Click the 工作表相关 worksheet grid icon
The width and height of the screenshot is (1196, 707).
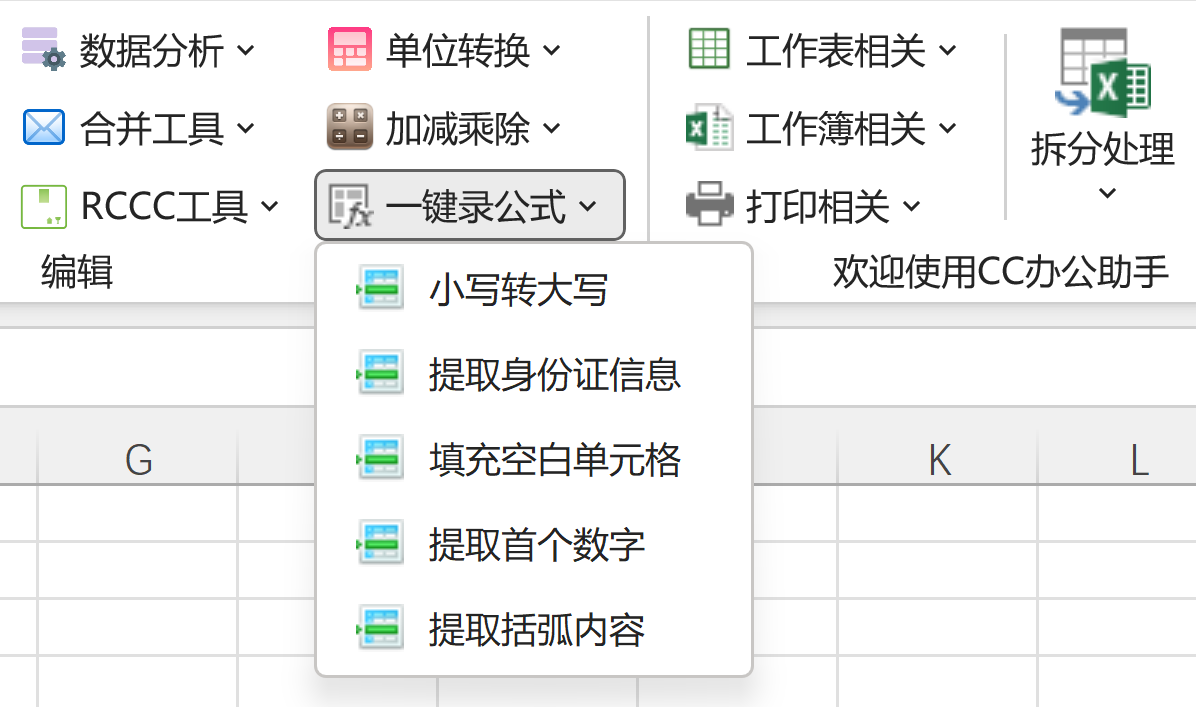[x=709, y=49]
